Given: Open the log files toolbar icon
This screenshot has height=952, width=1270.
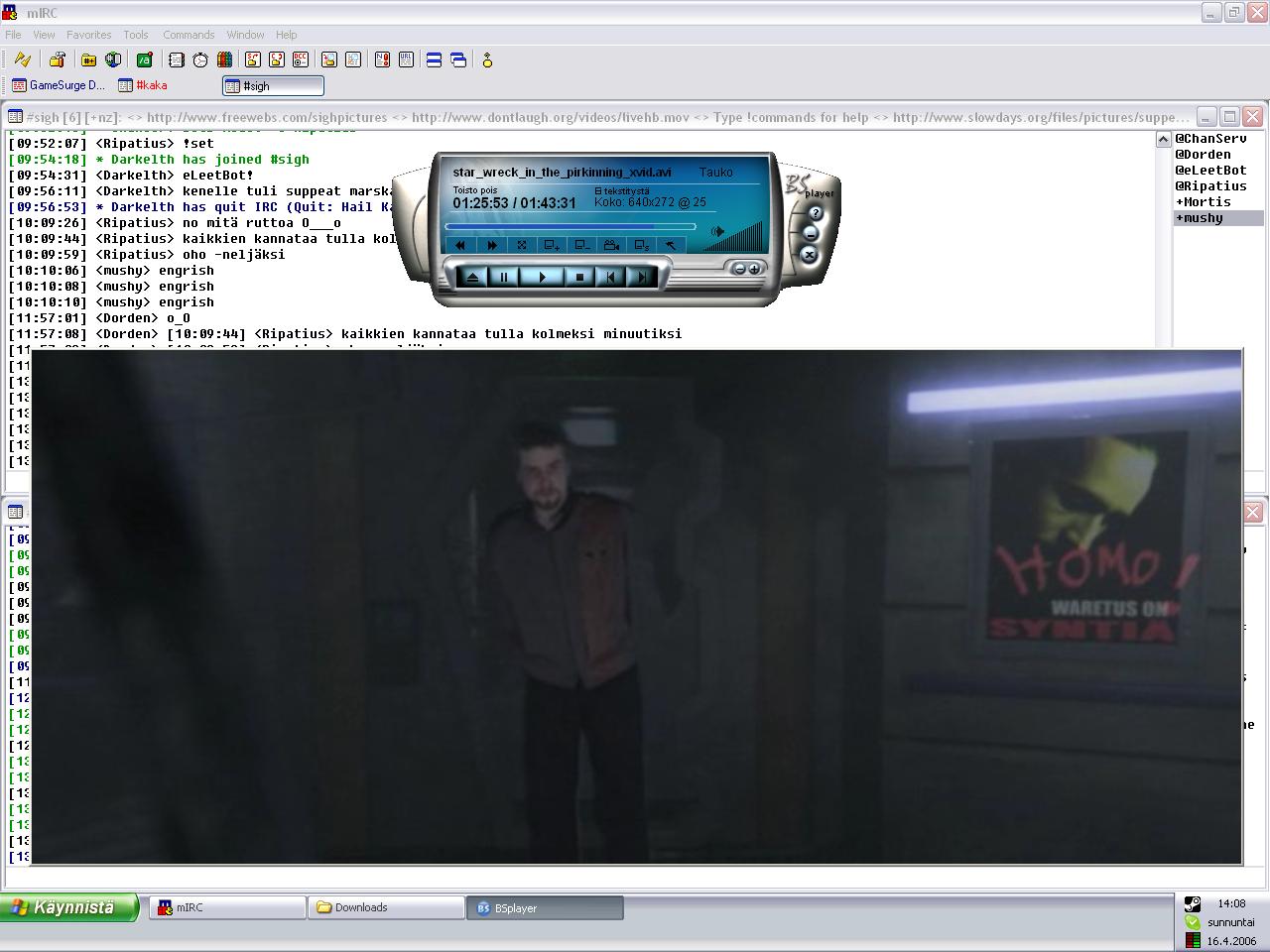Looking at the screenshot, I should (x=353, y=59).
